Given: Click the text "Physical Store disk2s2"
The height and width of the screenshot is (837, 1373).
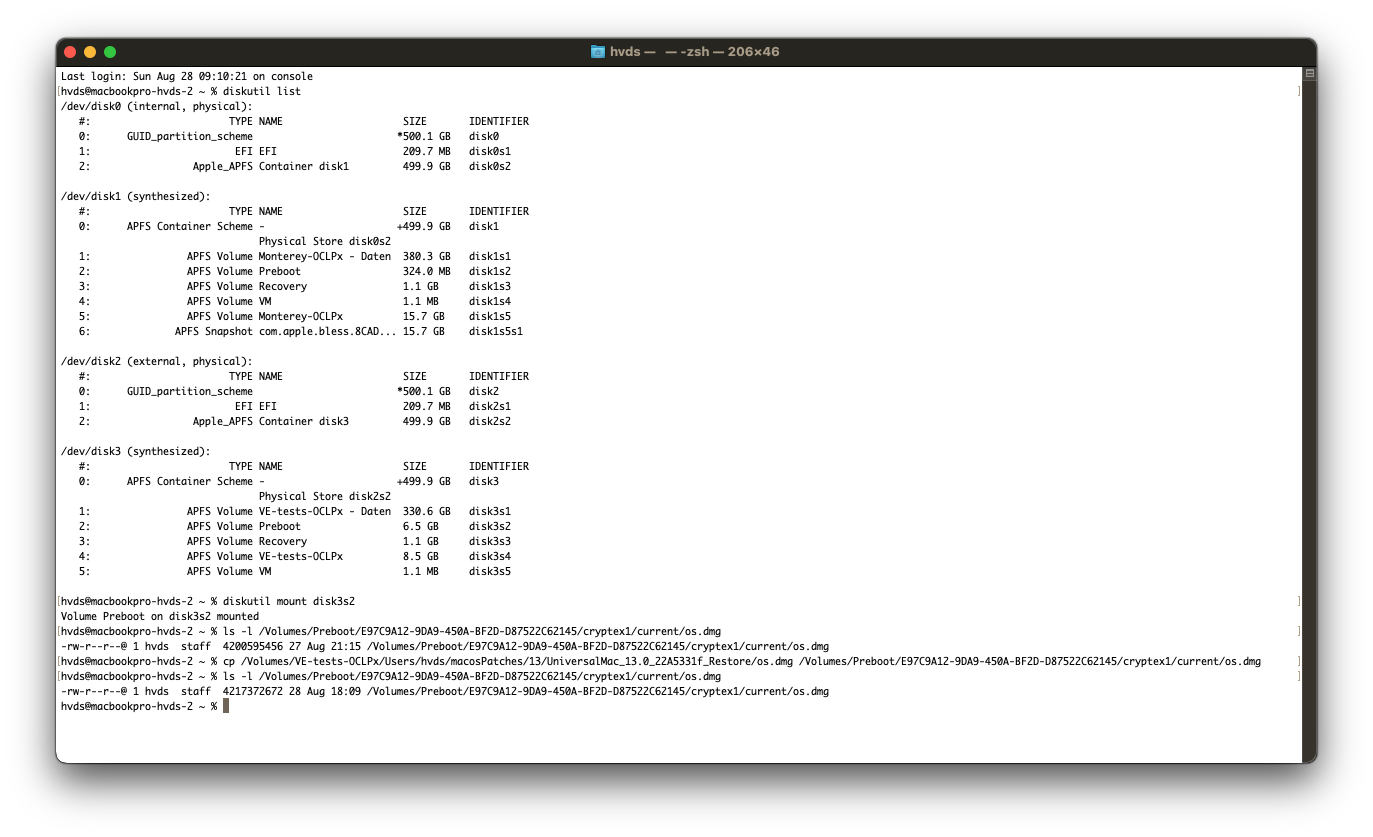Looking at the screenshot, I should 325,496.
